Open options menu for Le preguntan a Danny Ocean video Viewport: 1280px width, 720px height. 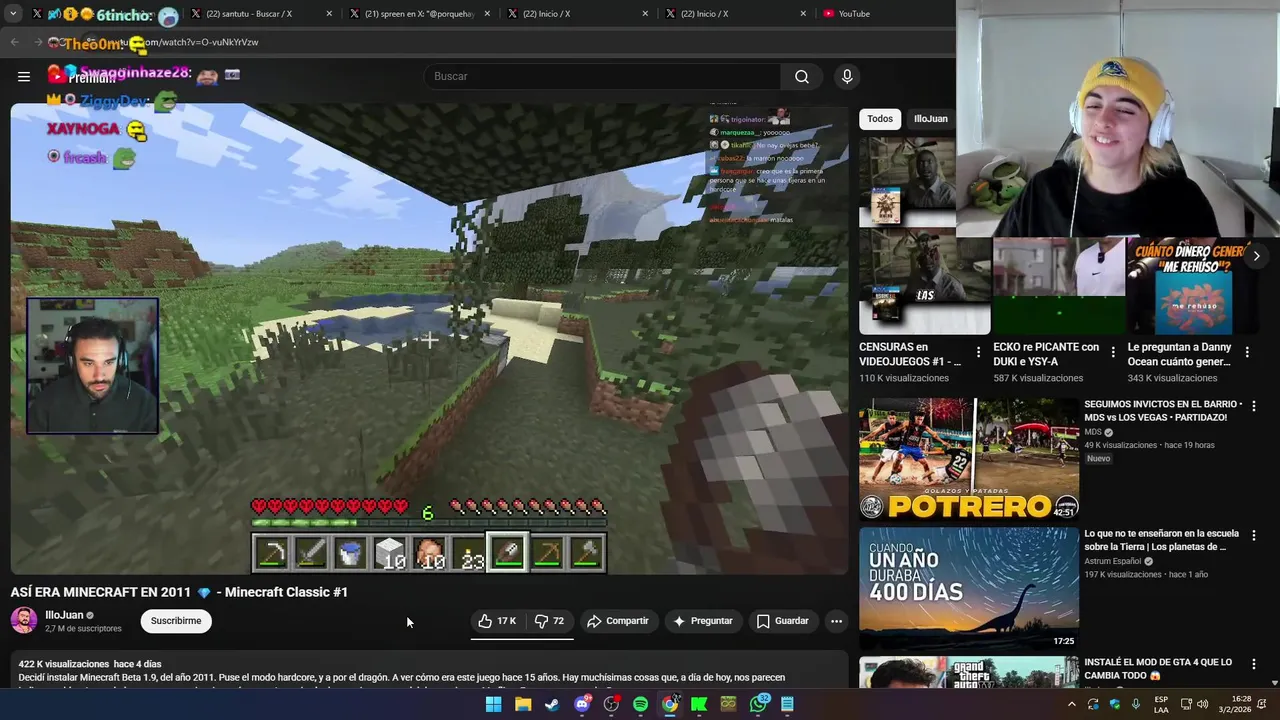pyautogui.click(x=1247, y=352)
